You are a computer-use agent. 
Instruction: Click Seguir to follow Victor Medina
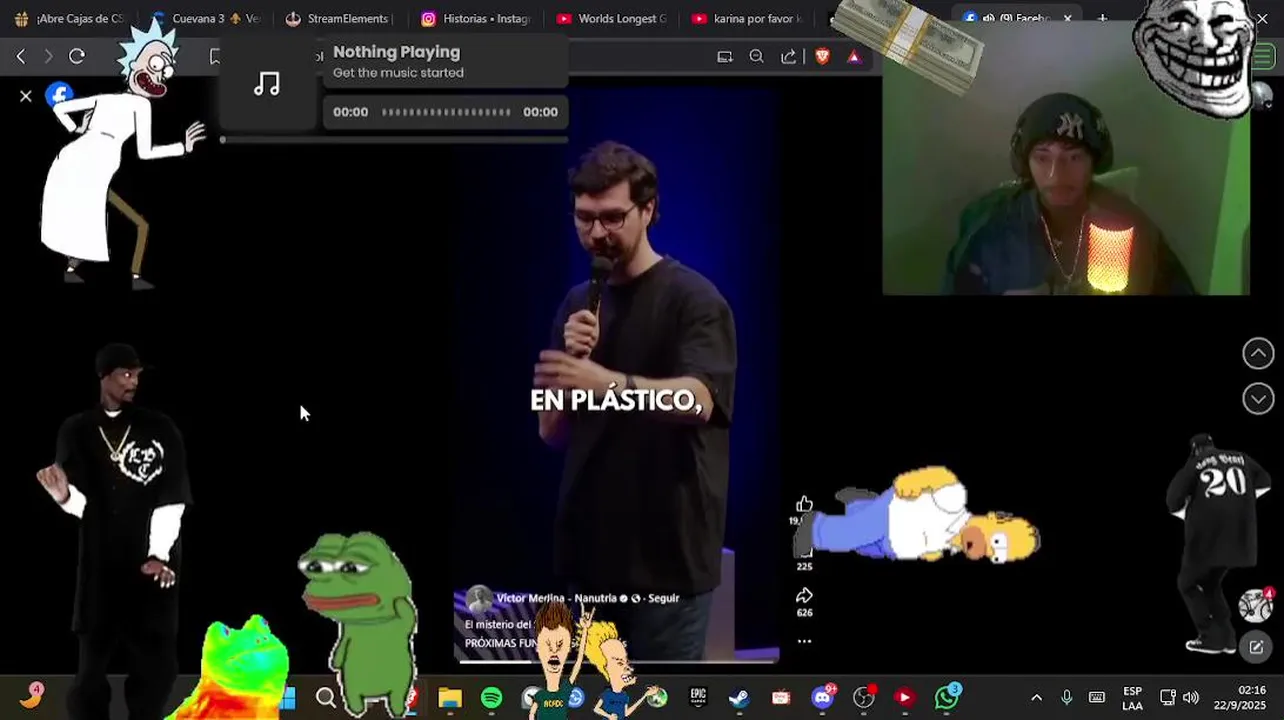[x=664, y=598]
